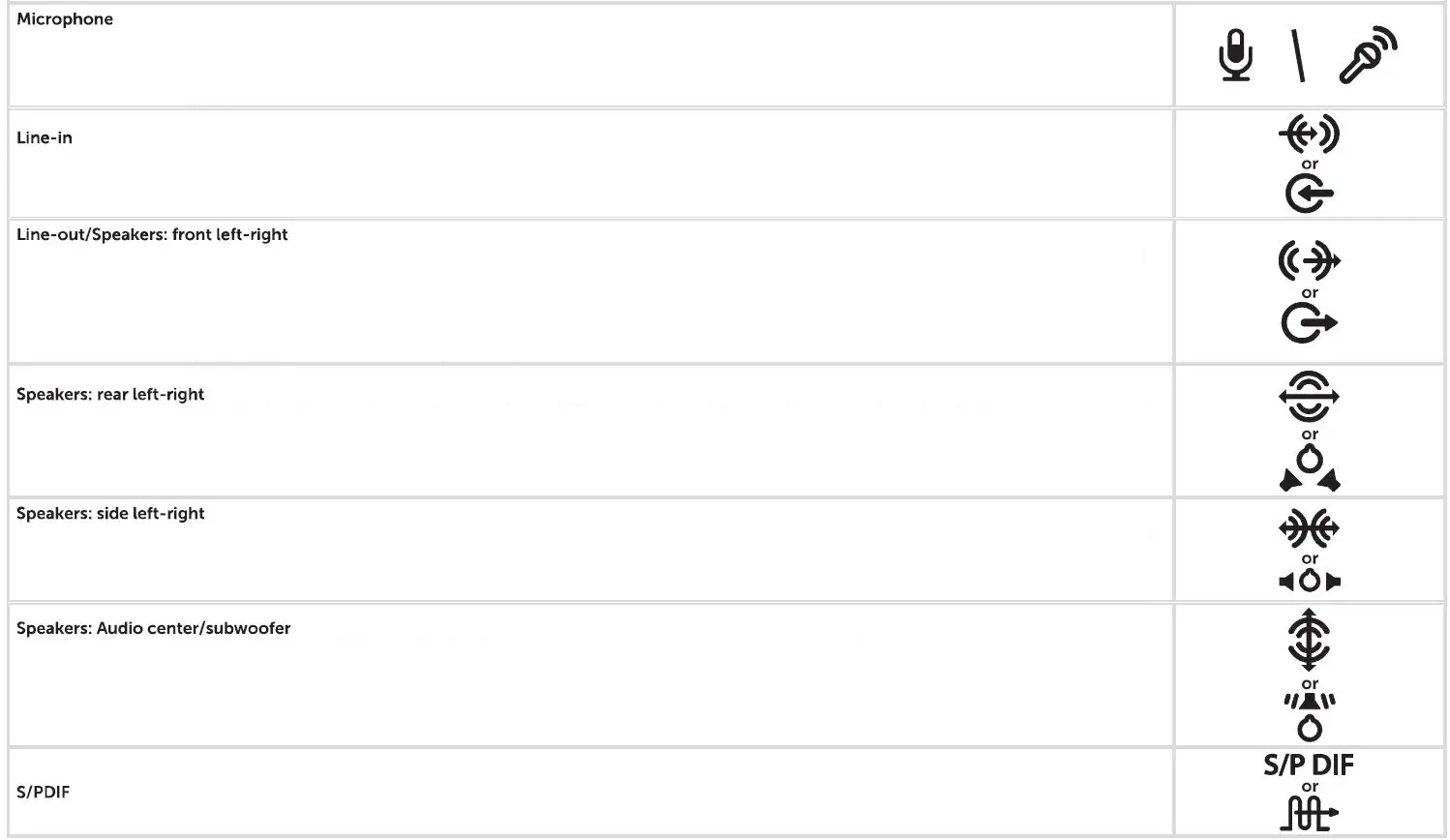Viewport: 1450px width, 840px height.
Task: Click the "Speakers: side left-right" label
Action: tap(110, 514)
